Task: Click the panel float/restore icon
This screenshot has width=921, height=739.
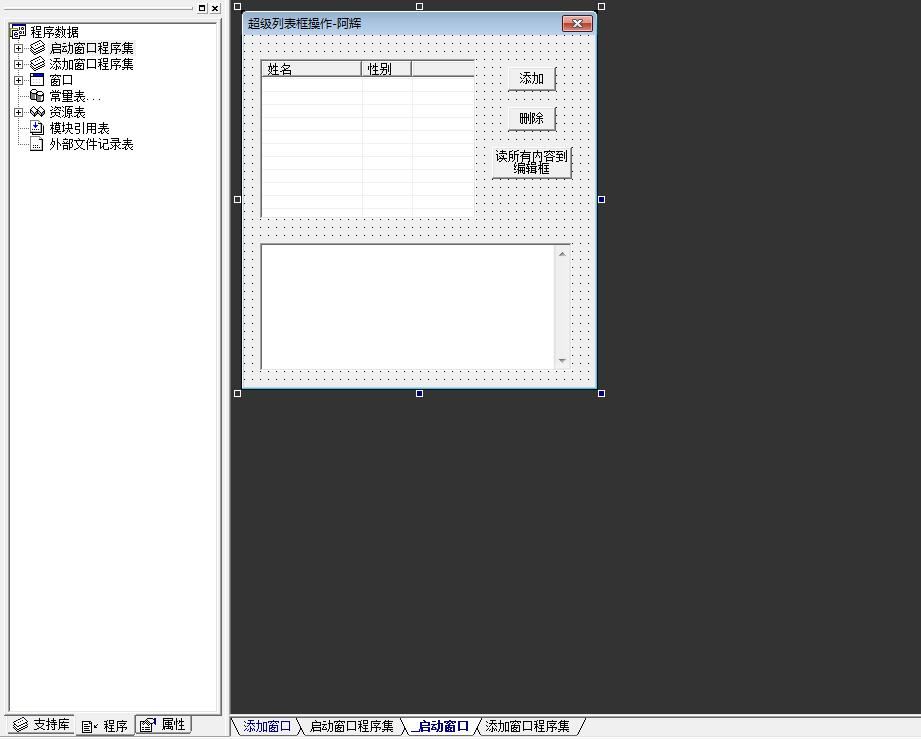Action: [201, 8]
